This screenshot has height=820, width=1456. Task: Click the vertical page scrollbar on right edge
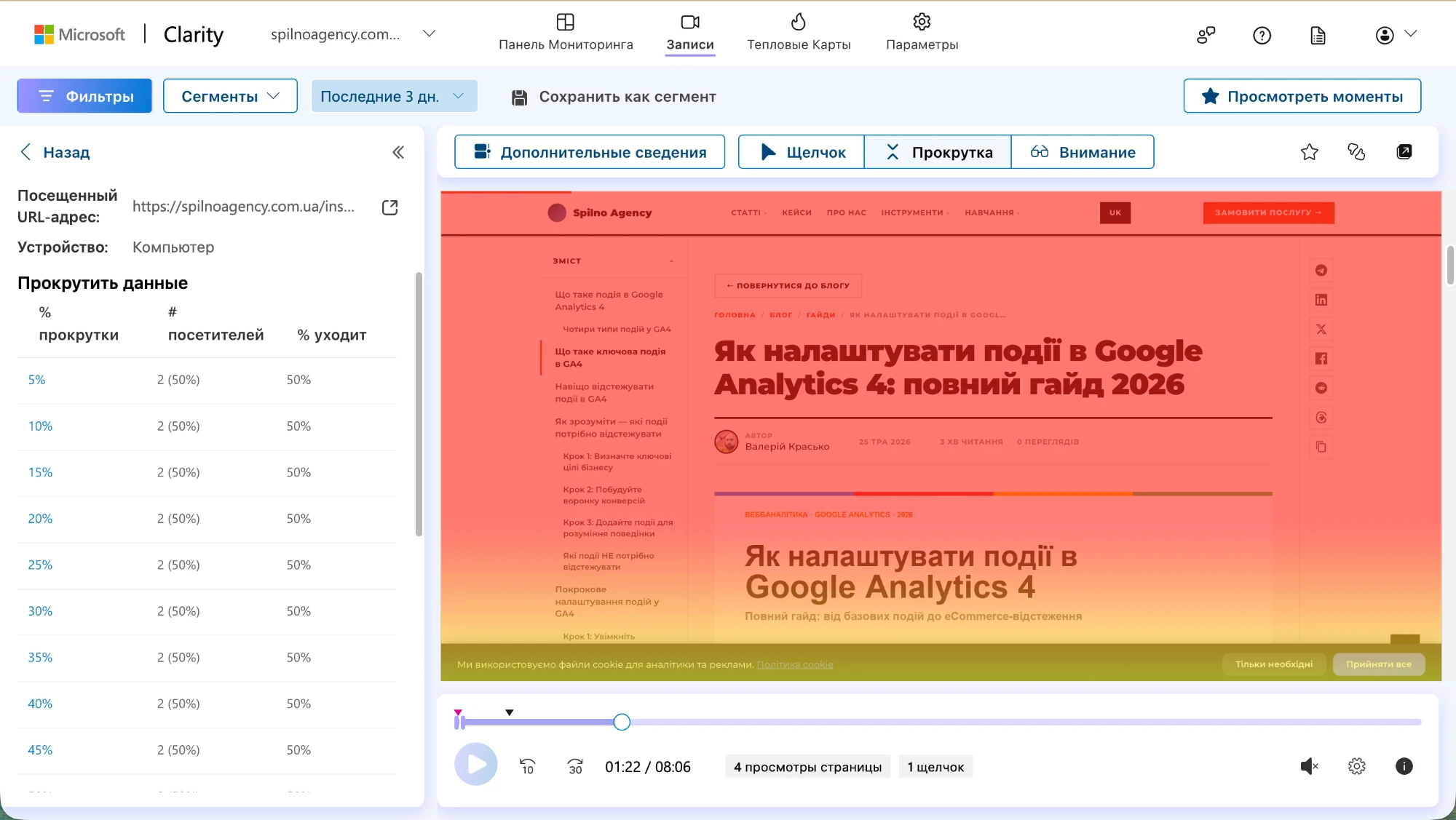1450,266
